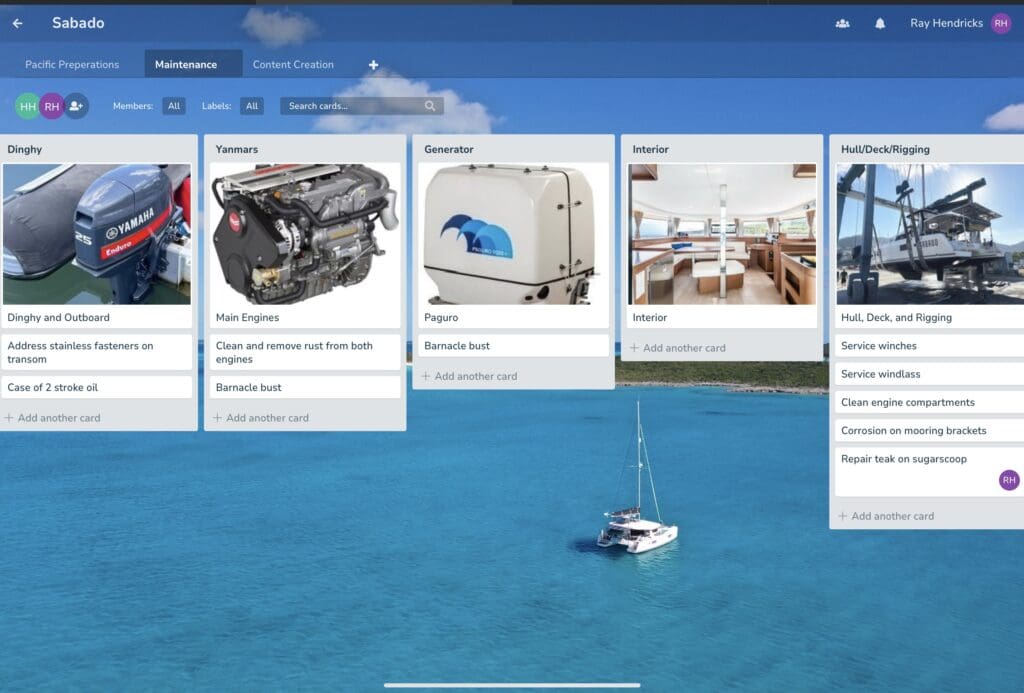The width and height of the screenshot is (1024, 693).
Task: Click the add member icon
Action: (76, 106)
